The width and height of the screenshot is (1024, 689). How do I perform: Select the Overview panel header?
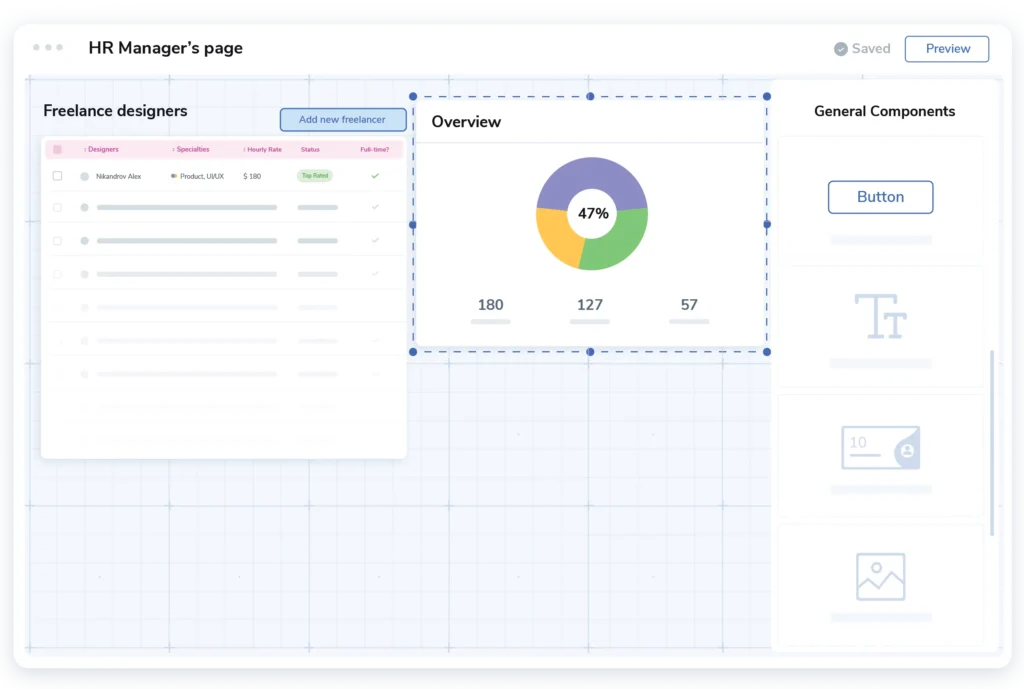466,122
